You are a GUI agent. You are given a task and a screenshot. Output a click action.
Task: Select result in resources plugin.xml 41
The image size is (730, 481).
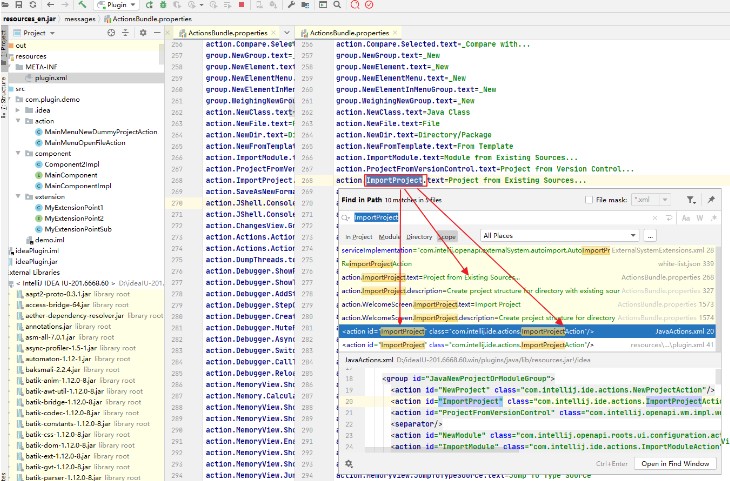tap(527, 345)
